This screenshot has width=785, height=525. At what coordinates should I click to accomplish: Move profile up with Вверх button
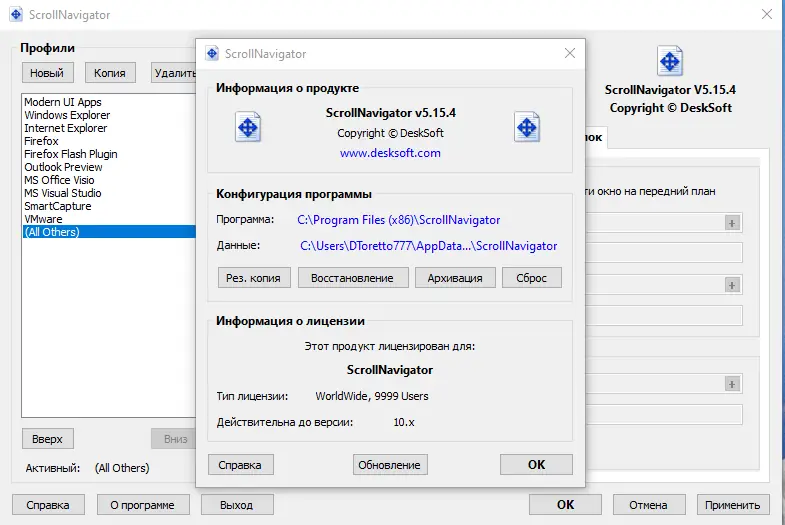(48, 439)
